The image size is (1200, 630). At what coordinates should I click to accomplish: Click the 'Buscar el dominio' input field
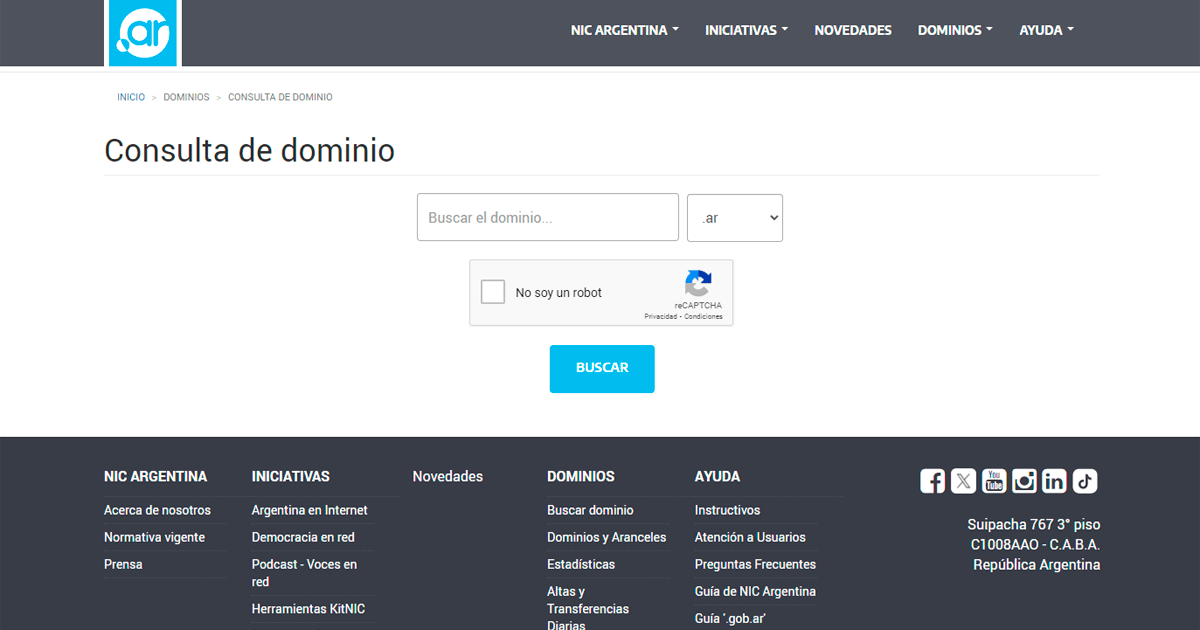tap(547, 217)
